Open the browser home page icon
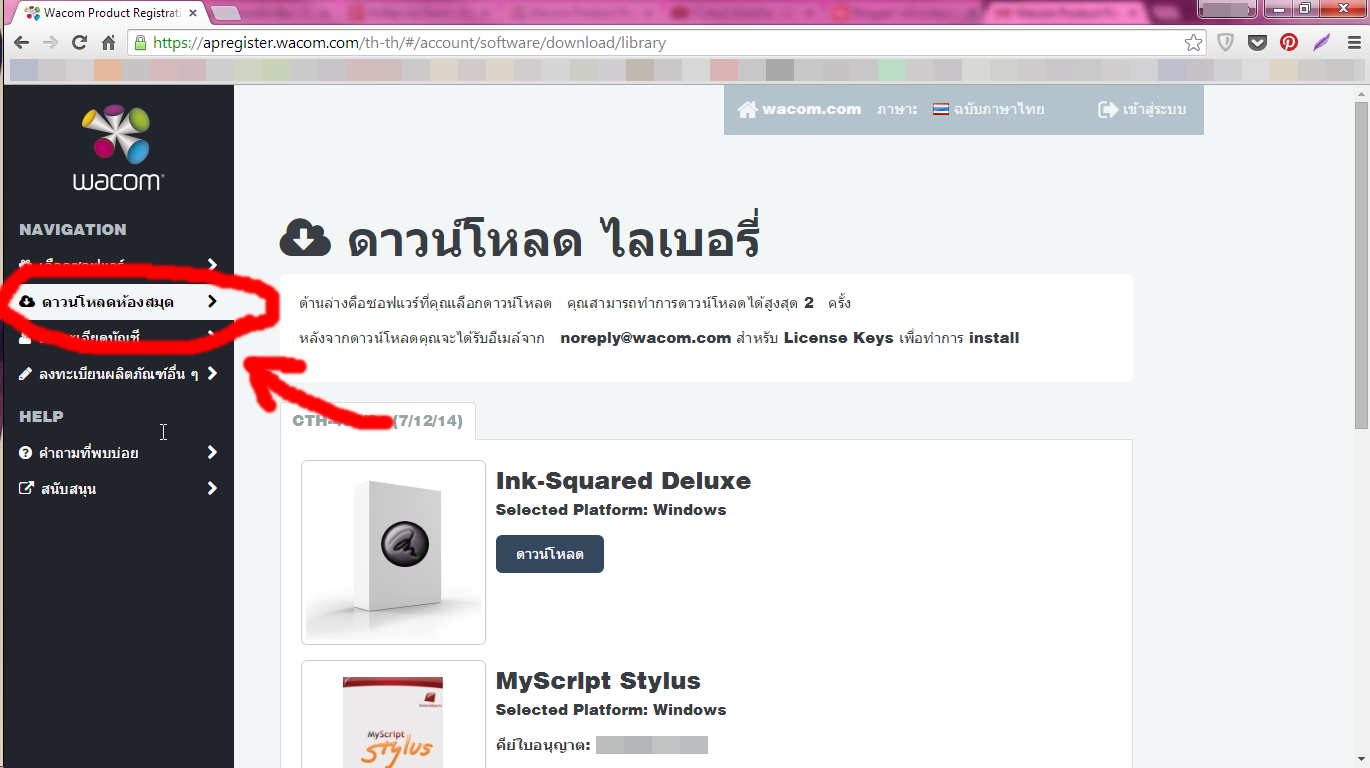Image resolution: width=1370 pixels, height=768 pixels. pyautogui.click(x=108, y=43)
